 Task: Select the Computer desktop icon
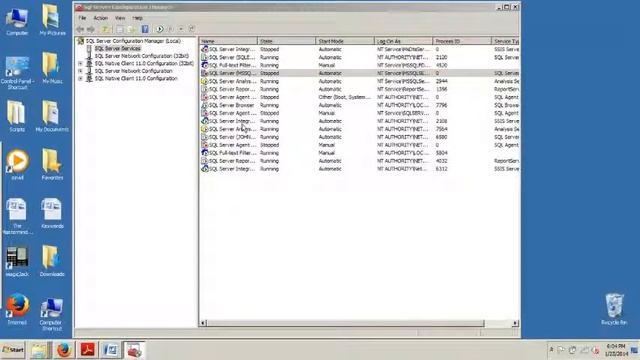pyautogui.click(x=17, y=20)
